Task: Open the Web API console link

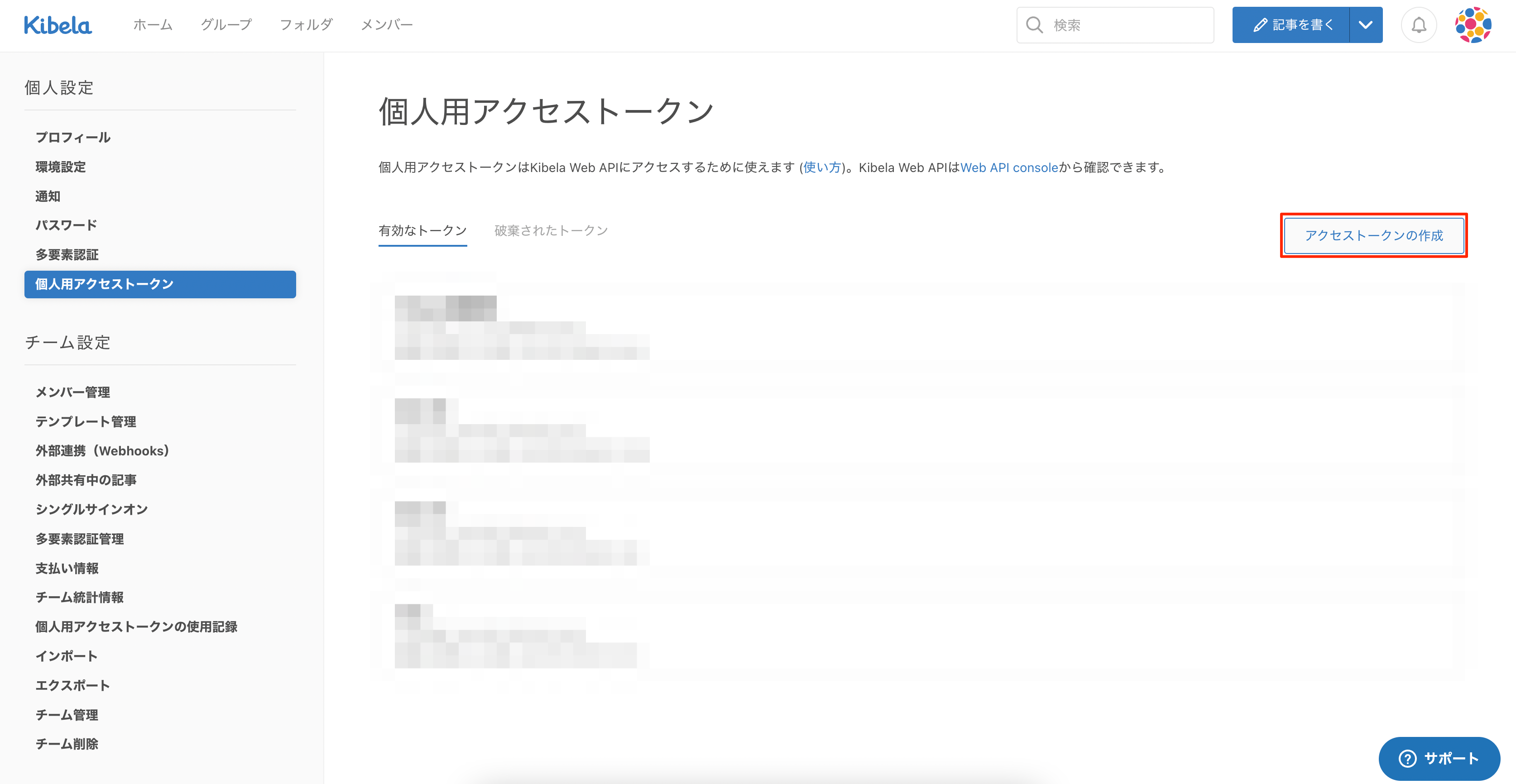Action: pos(1009,167)
